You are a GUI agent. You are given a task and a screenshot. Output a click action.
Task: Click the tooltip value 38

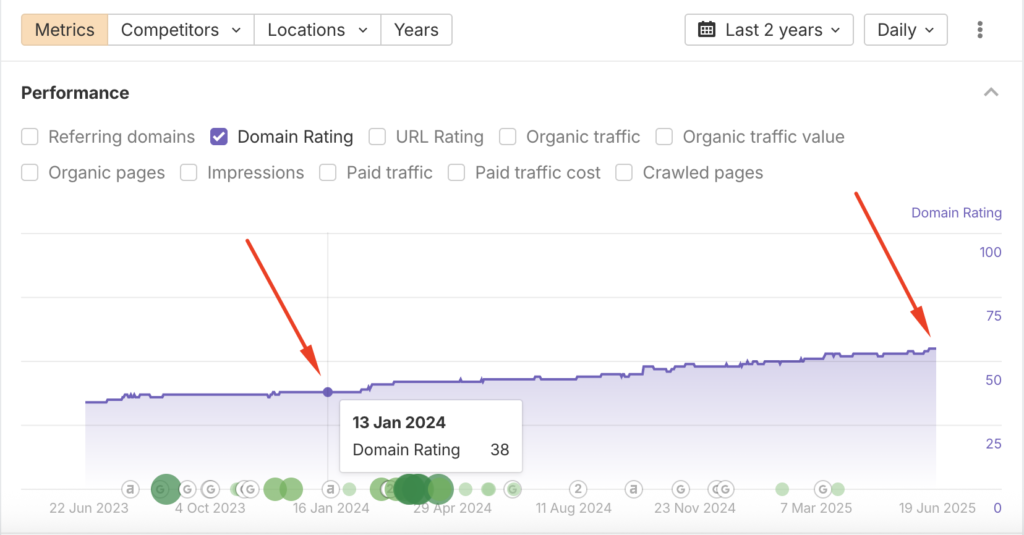pyautogui.click(x=500, y=450)
